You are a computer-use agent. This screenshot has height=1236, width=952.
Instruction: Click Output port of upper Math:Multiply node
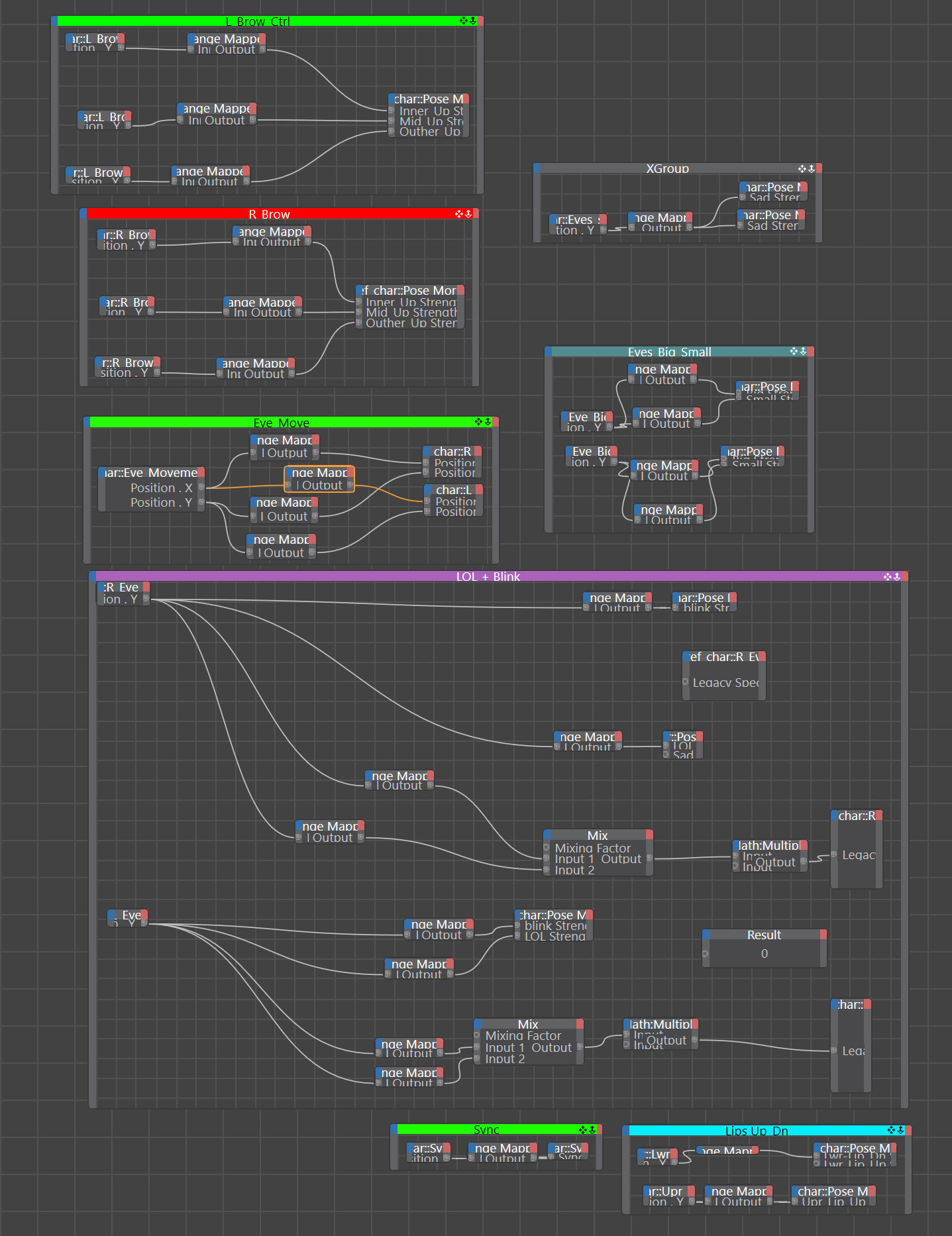click(803, 862)
